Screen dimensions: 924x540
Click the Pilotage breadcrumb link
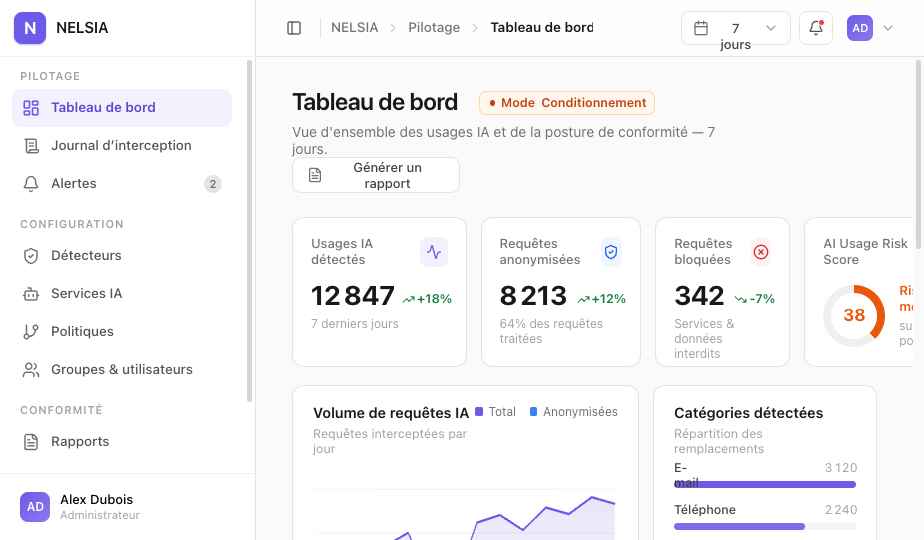click(x=434, y=28)
